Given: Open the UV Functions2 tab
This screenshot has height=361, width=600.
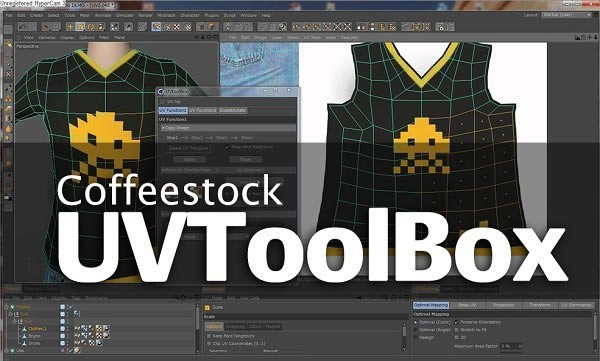Looking at the screenshot, I should point(203,110).
